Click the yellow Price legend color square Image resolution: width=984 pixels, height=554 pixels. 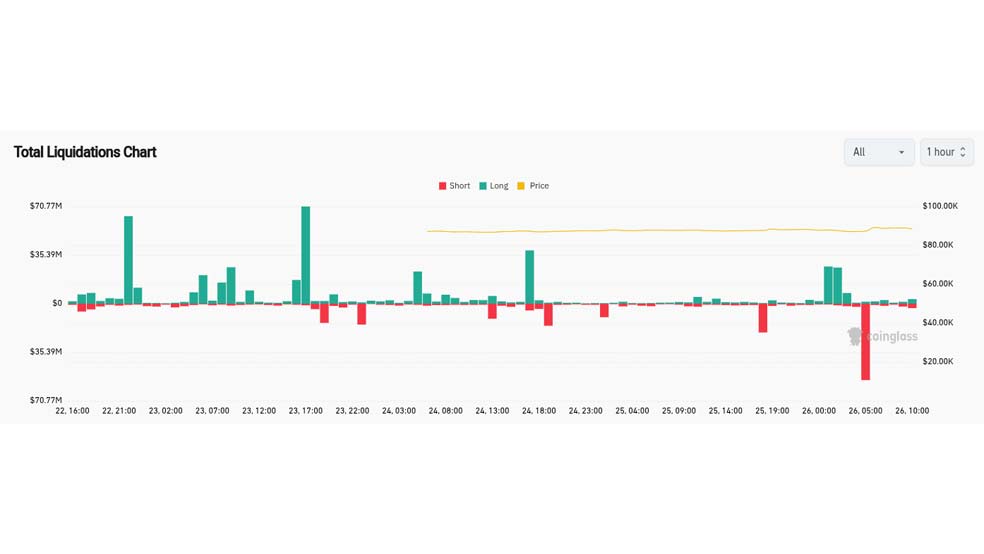click(x=521, y=186)
